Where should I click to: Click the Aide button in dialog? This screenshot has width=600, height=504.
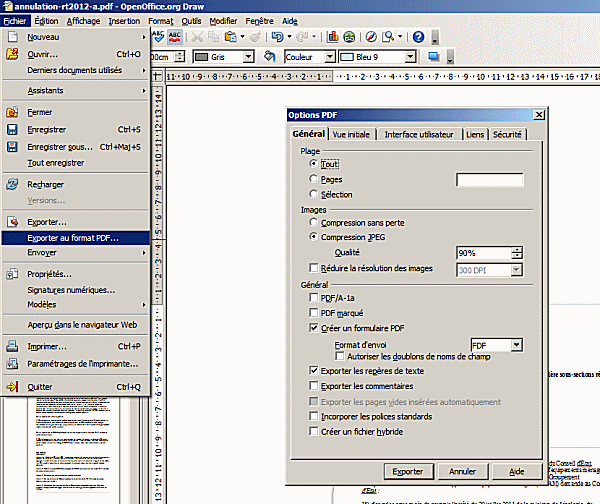[x=517, y=471]
